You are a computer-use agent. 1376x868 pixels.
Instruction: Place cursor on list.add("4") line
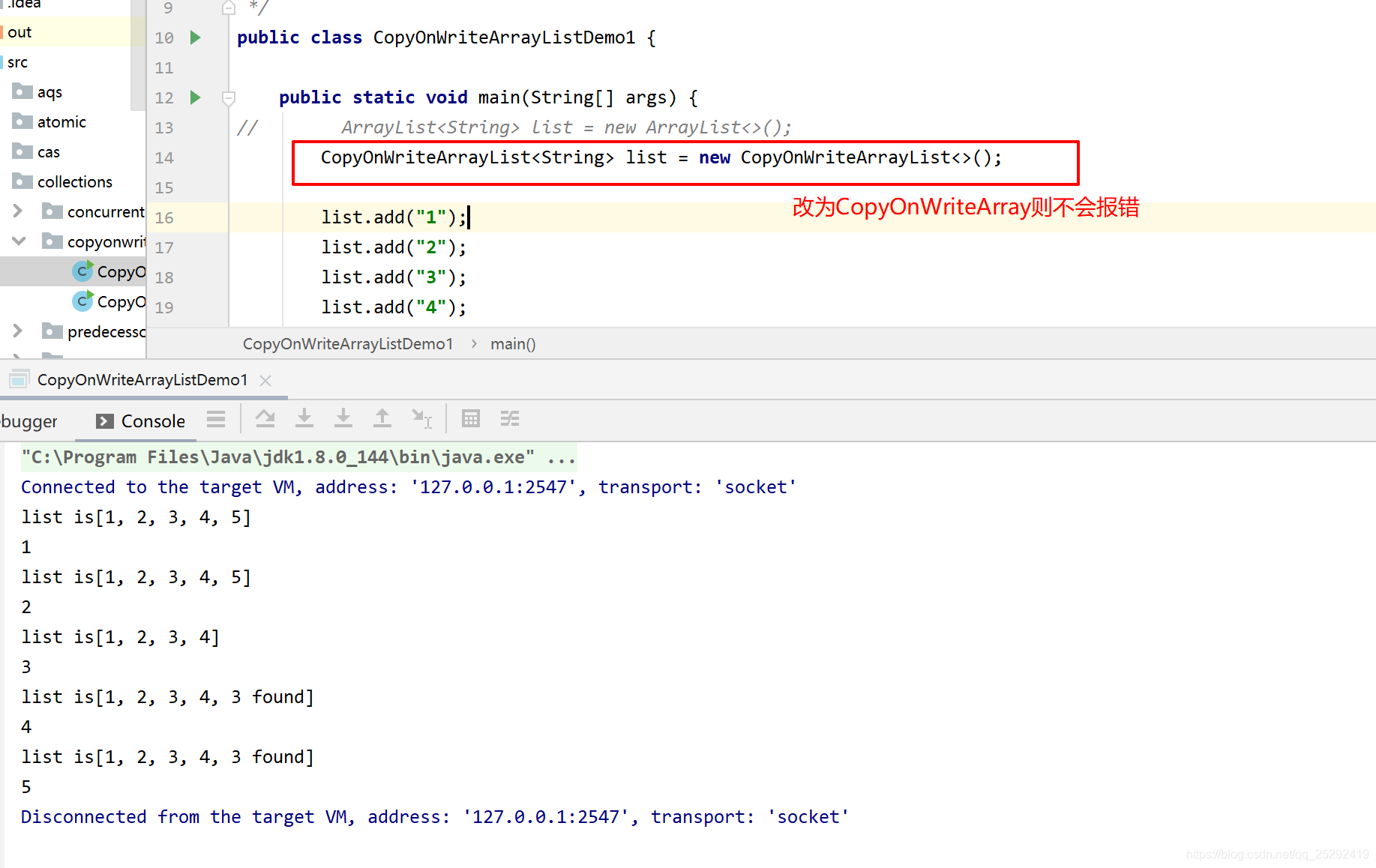click(394, 307)
